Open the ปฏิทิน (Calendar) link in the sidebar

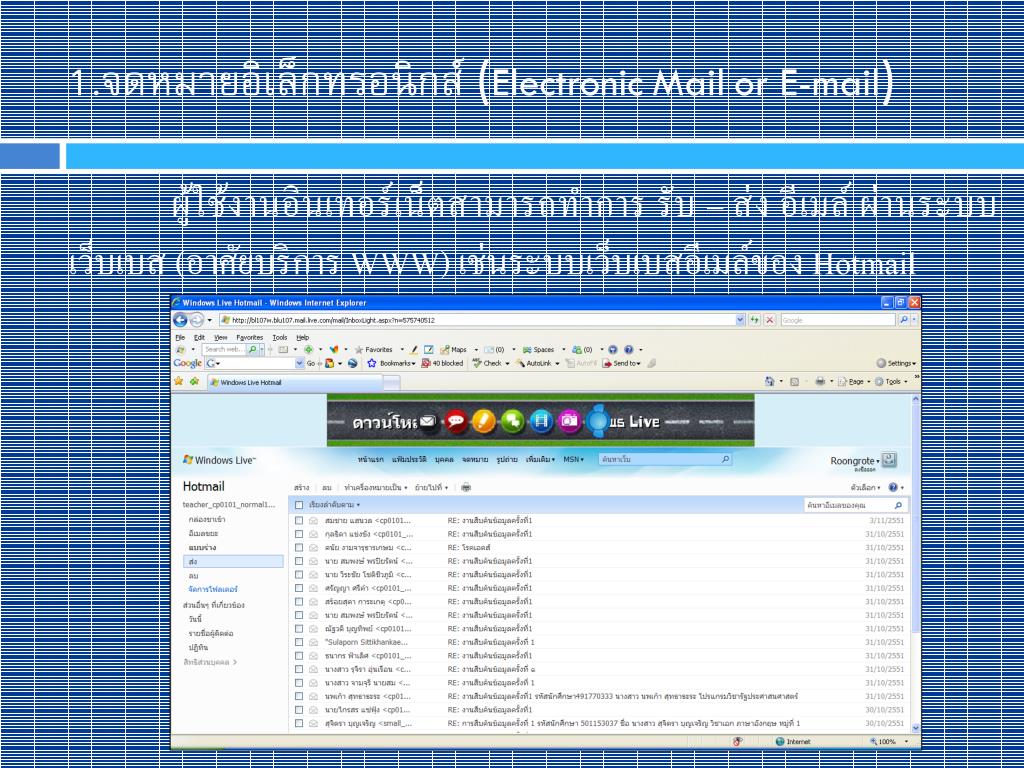click(x=198, y=647)
